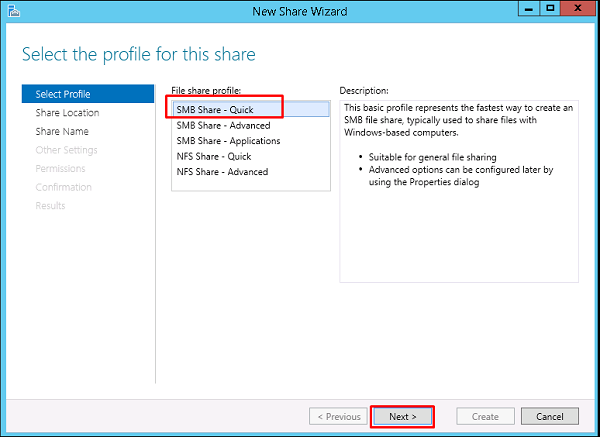Screen dimensions: 600x437
Task: Cancel the New Share Wizard
Action: [x=549, y=416]
